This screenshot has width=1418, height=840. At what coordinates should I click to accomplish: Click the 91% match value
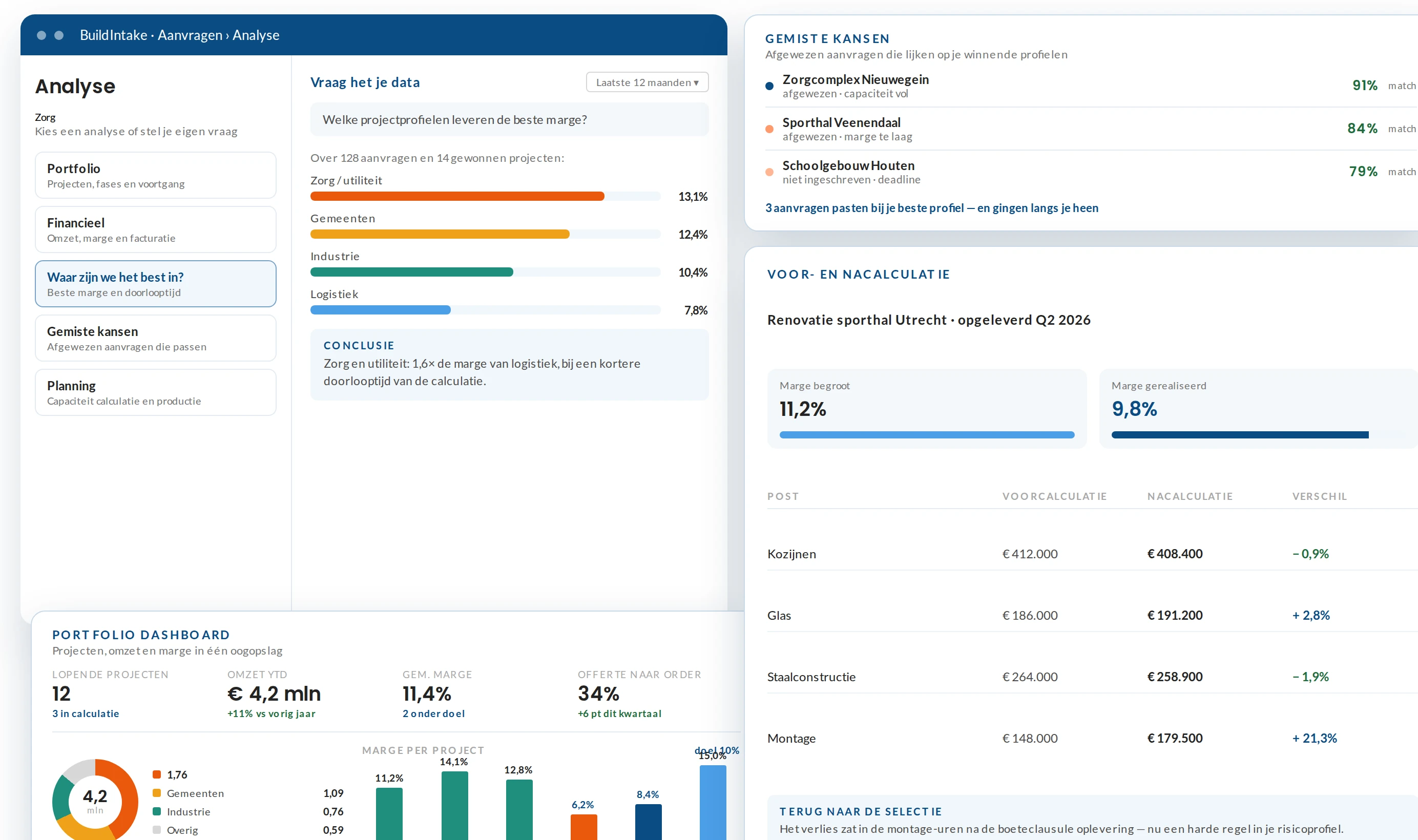1365,86
